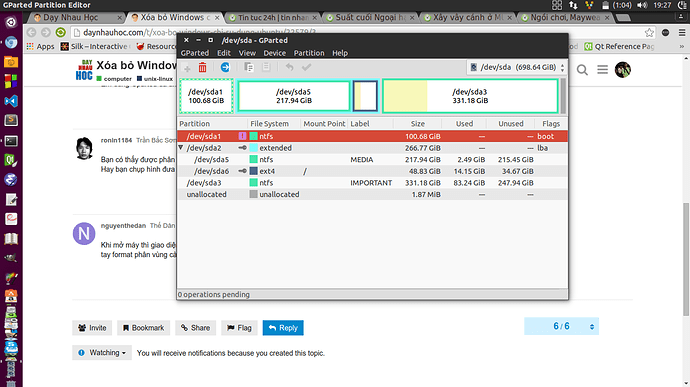Open the Partition menu in GParted
Screen dimensions: 690x387
pyautogui.click(x=309, y=53)
